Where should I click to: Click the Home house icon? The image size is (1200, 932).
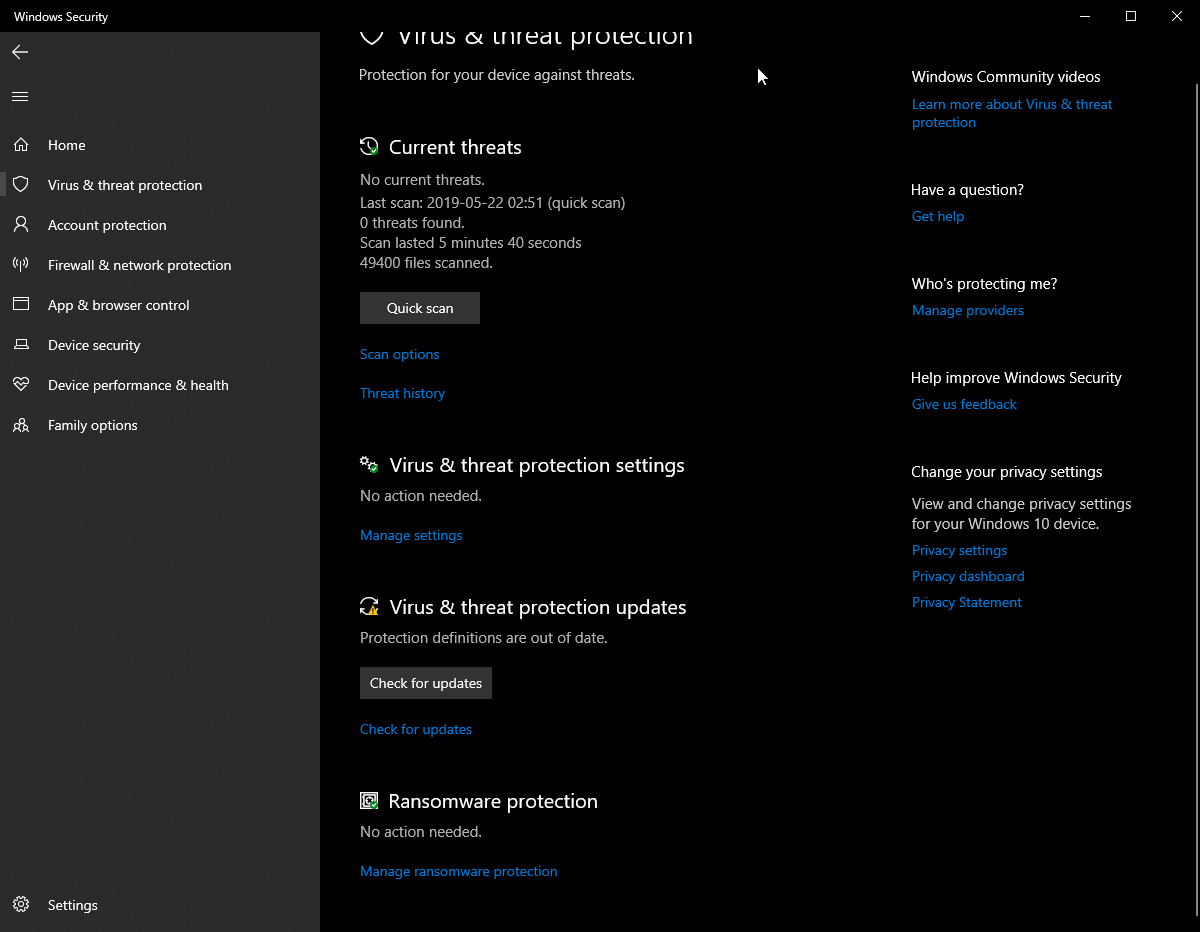pyautogui.click(x=21, y=145)
